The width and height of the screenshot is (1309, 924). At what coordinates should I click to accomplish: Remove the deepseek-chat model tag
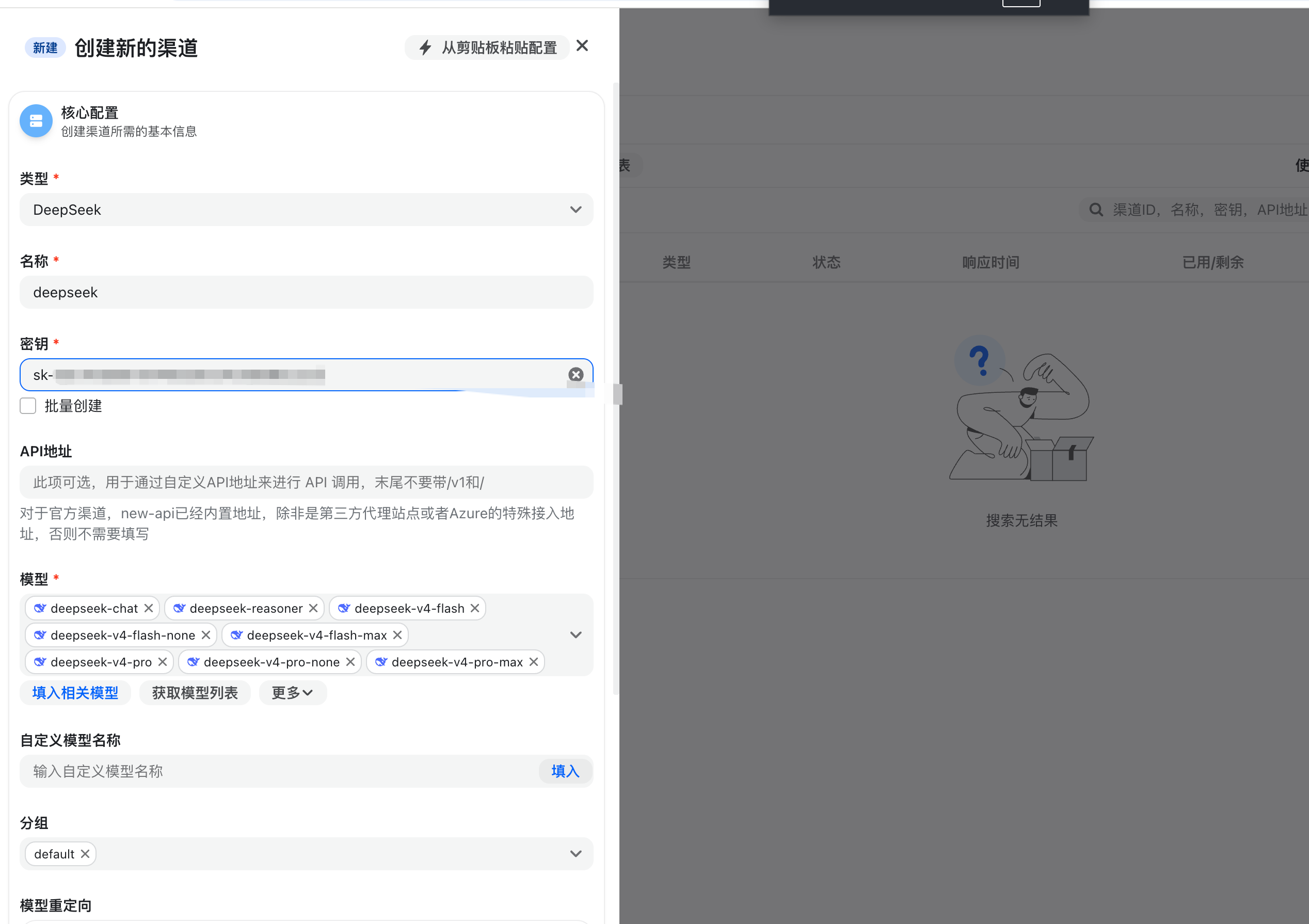[x=148, y=608]
